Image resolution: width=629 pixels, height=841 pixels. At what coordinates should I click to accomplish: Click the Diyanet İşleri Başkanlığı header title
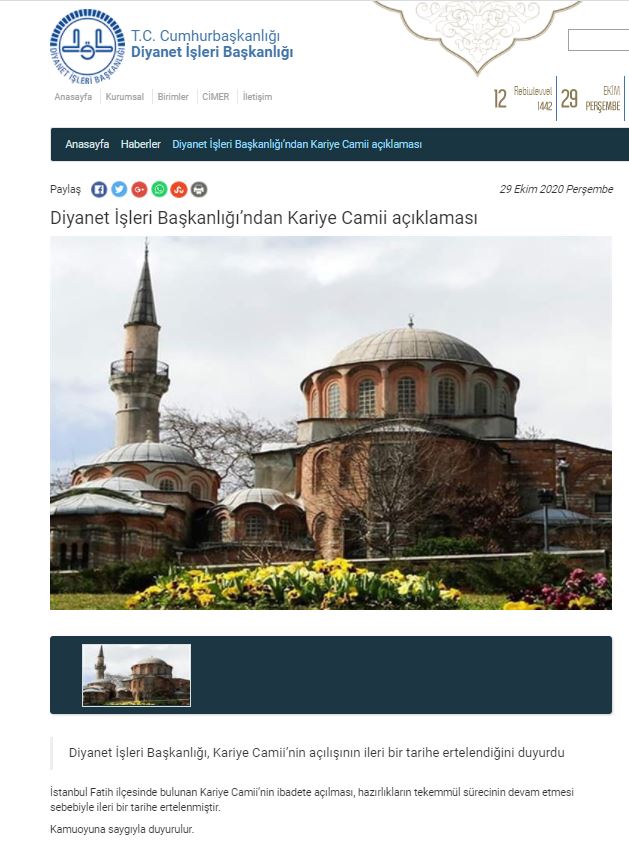coord(212,53)
